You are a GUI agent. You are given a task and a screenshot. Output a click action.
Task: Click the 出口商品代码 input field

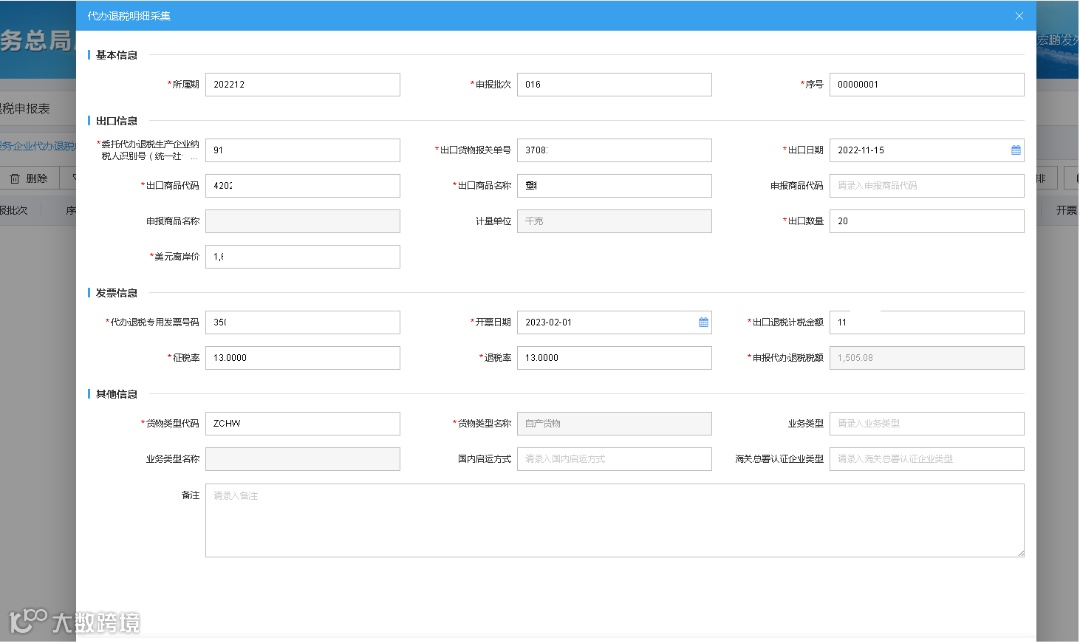[x=302, y=186]
